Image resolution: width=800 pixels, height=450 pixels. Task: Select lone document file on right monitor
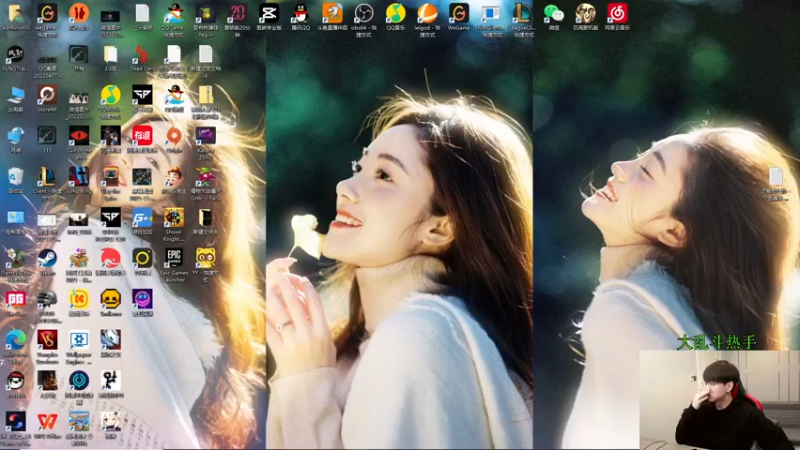(776, 177)
